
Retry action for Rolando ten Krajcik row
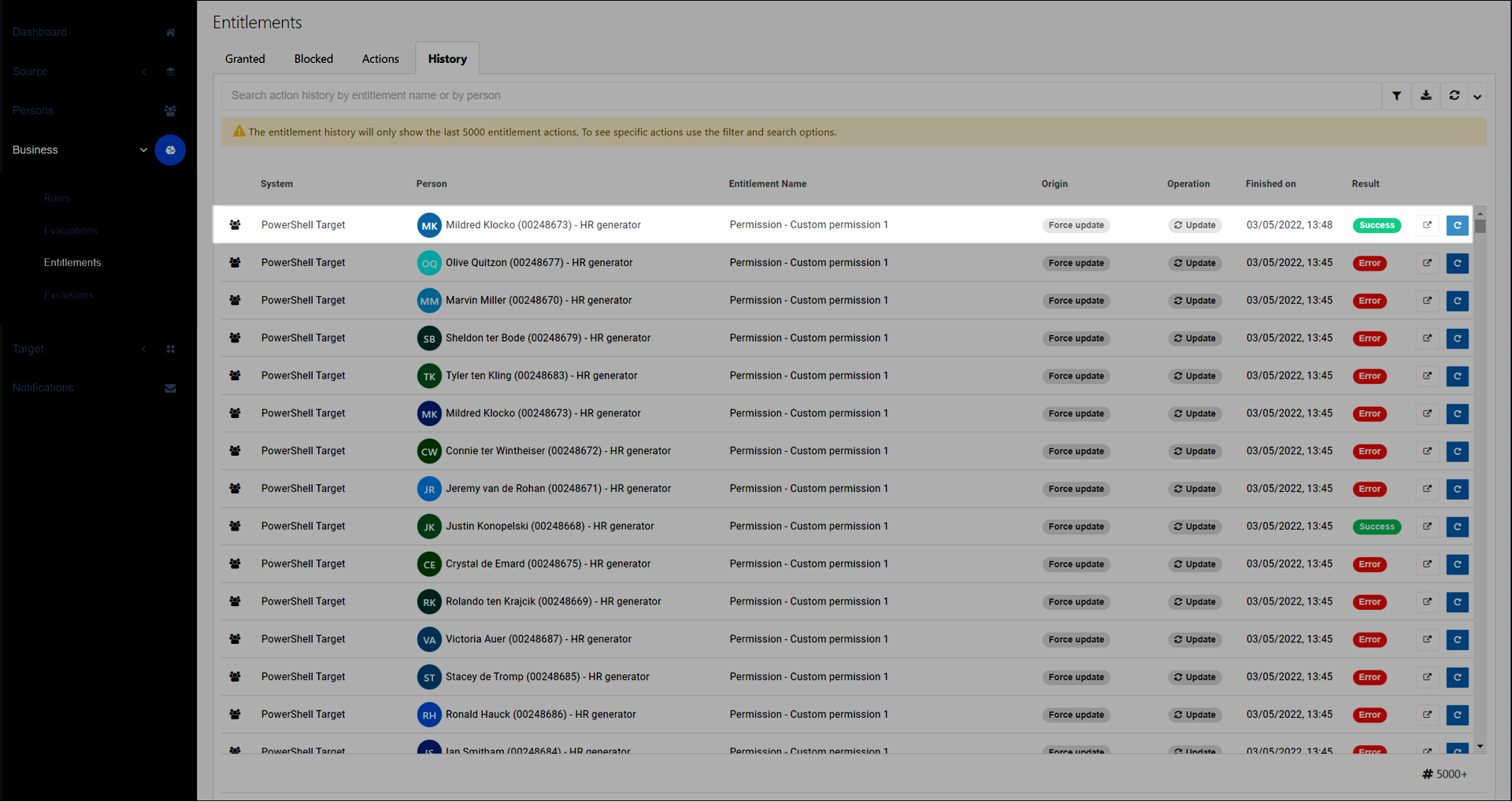click(x=1458, y=602)
